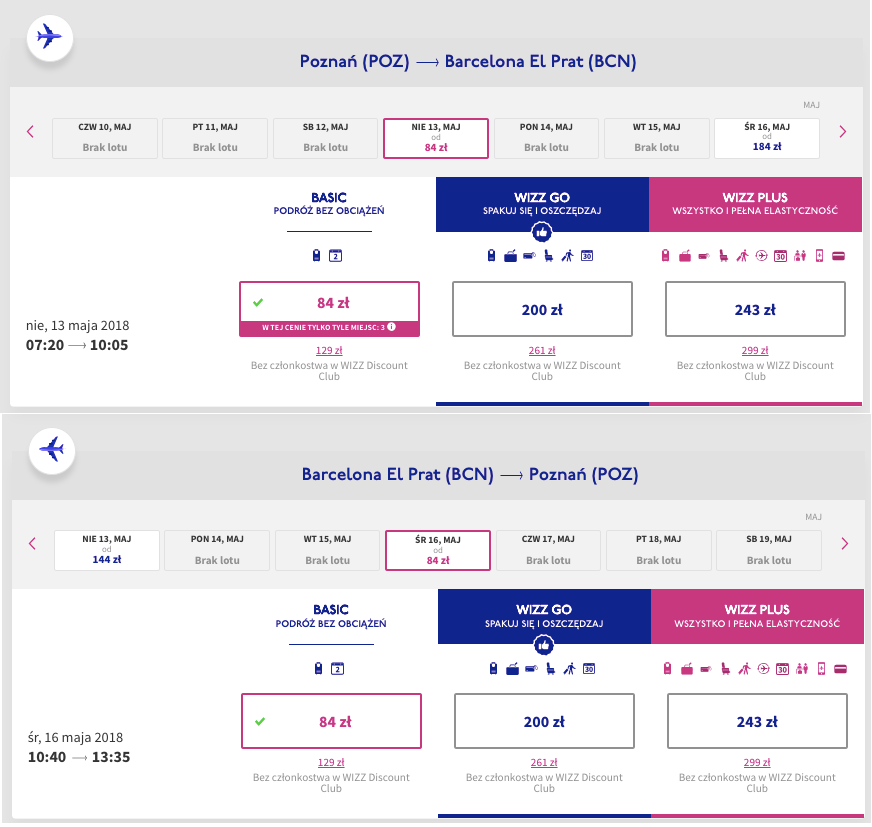Click route title Barcelona El Prat (BCN) → Poznań (POZ)
This screenshot has width=872, height=827.
point(470,474)
